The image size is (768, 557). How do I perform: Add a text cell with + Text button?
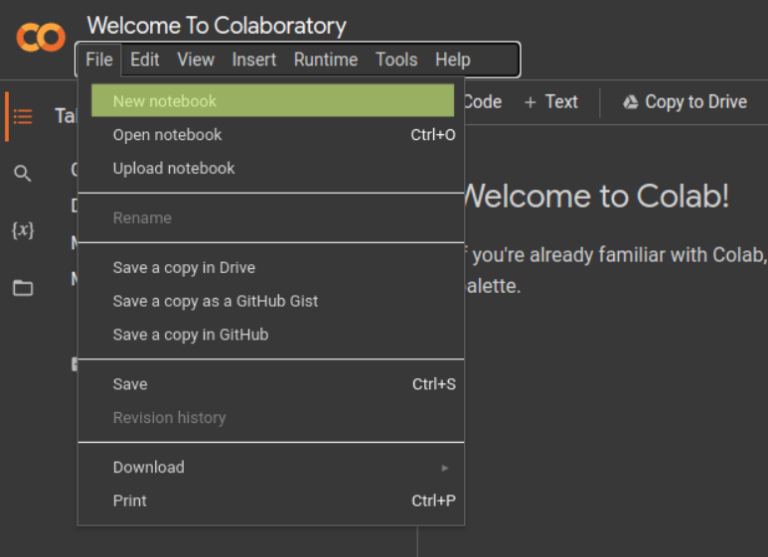click(x=551, y=102)
